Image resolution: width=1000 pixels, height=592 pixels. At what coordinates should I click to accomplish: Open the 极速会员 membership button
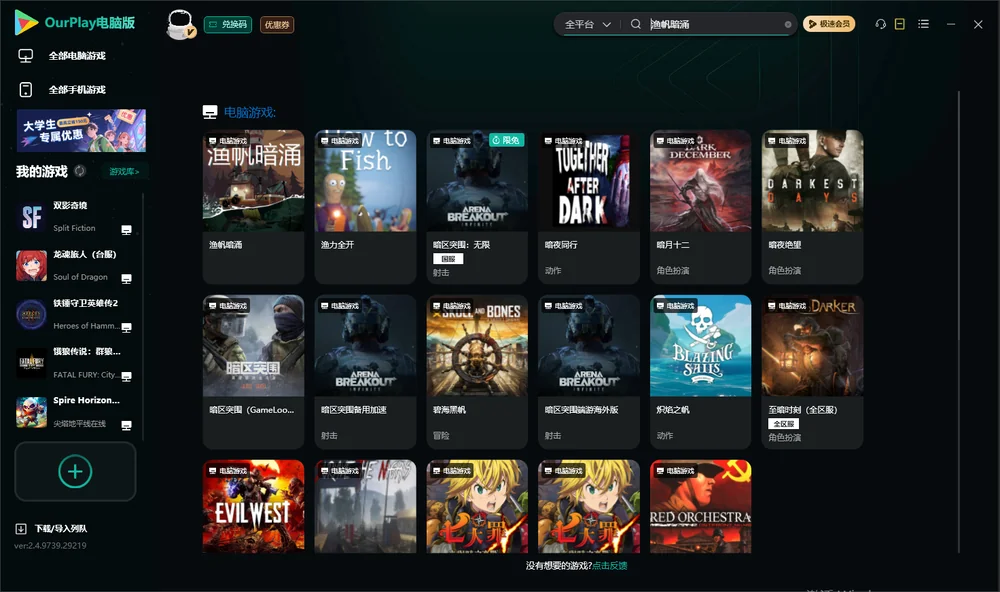tap(829, 24)
